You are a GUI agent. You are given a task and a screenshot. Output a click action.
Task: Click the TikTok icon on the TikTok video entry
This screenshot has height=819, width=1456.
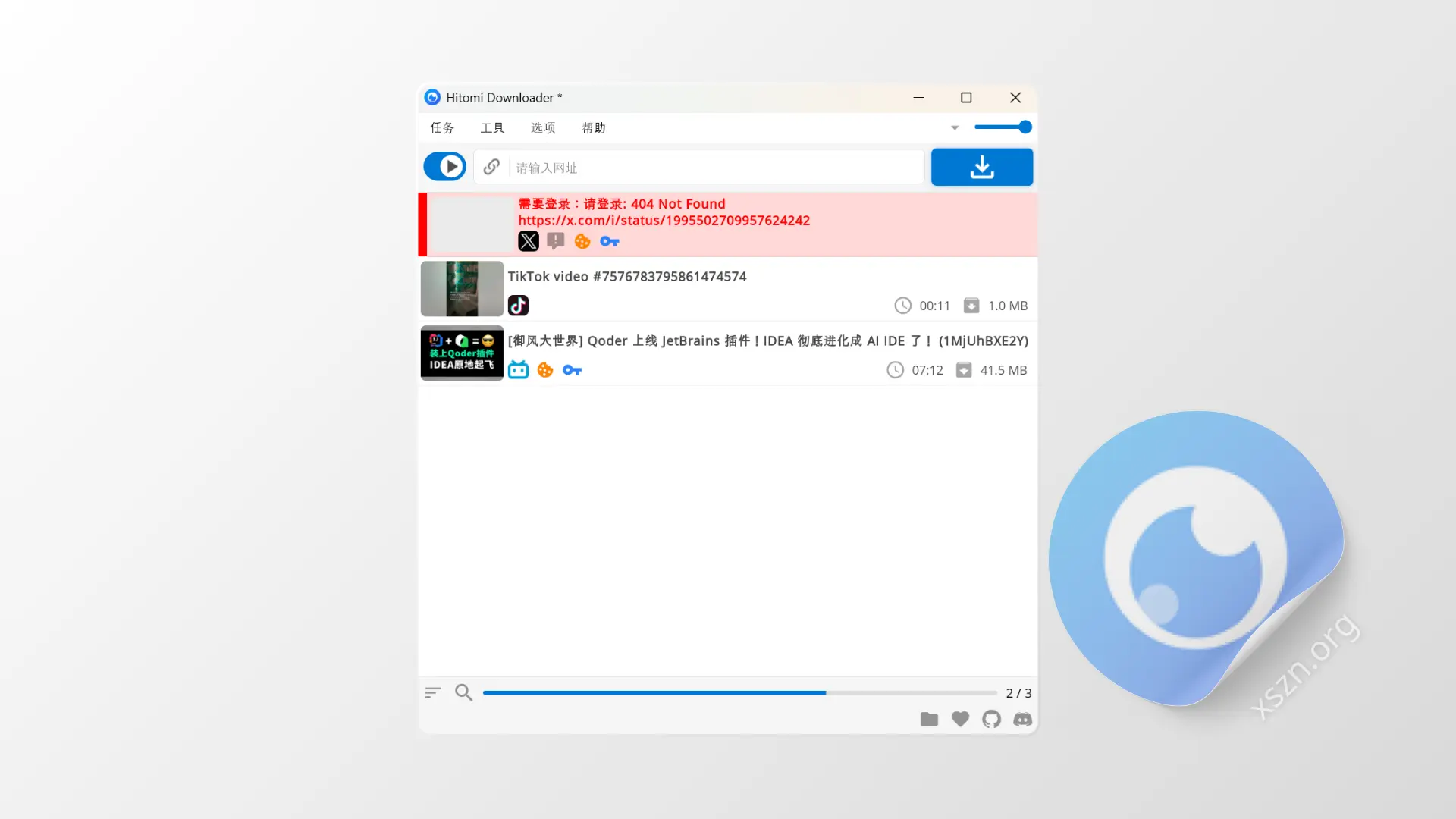pyautogui.click(x=518, y=306)
